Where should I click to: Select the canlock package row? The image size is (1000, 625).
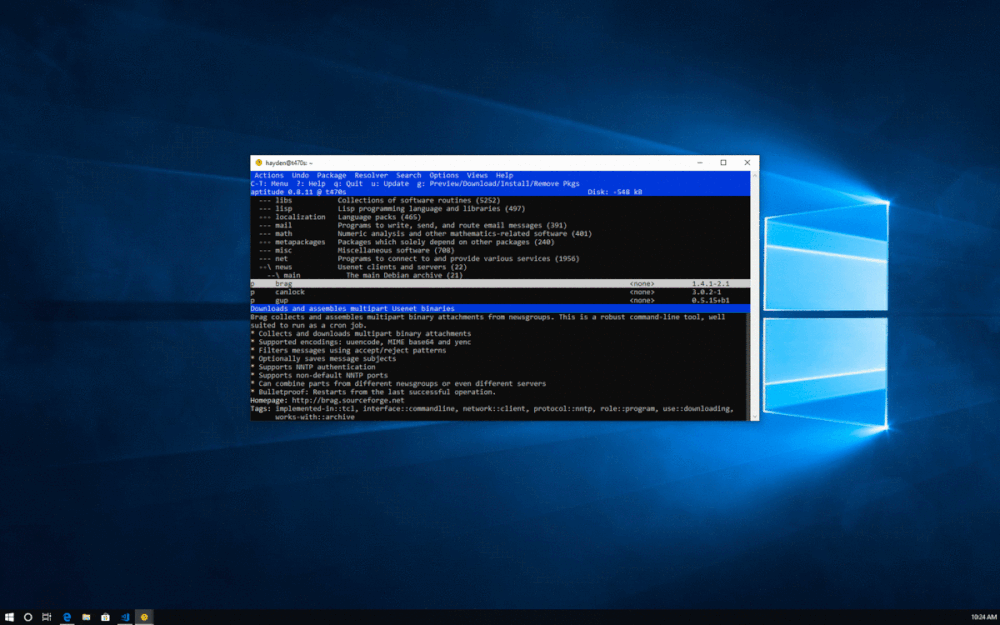click(500, 291)
